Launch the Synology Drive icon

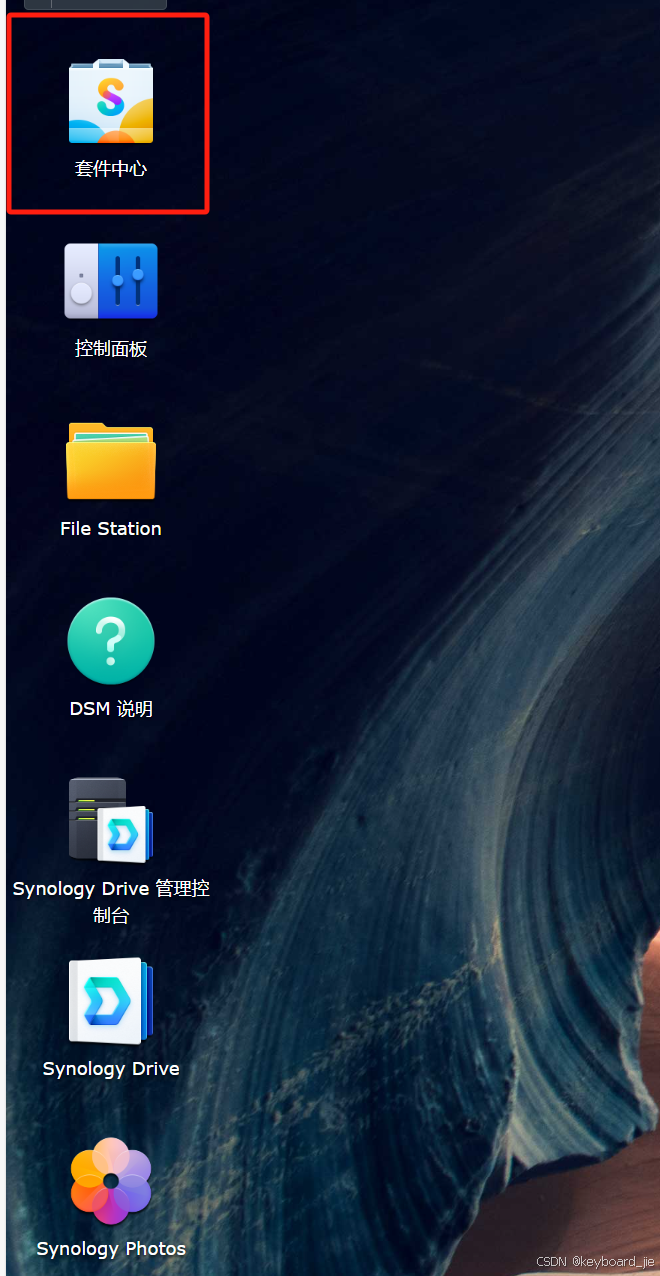pos(111,1001)
